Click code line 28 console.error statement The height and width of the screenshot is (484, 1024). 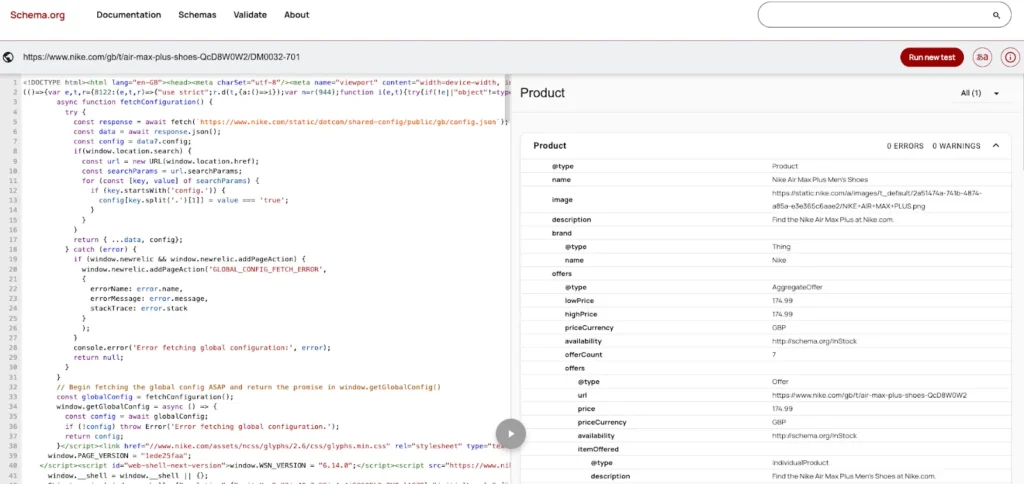click(202, 347)
